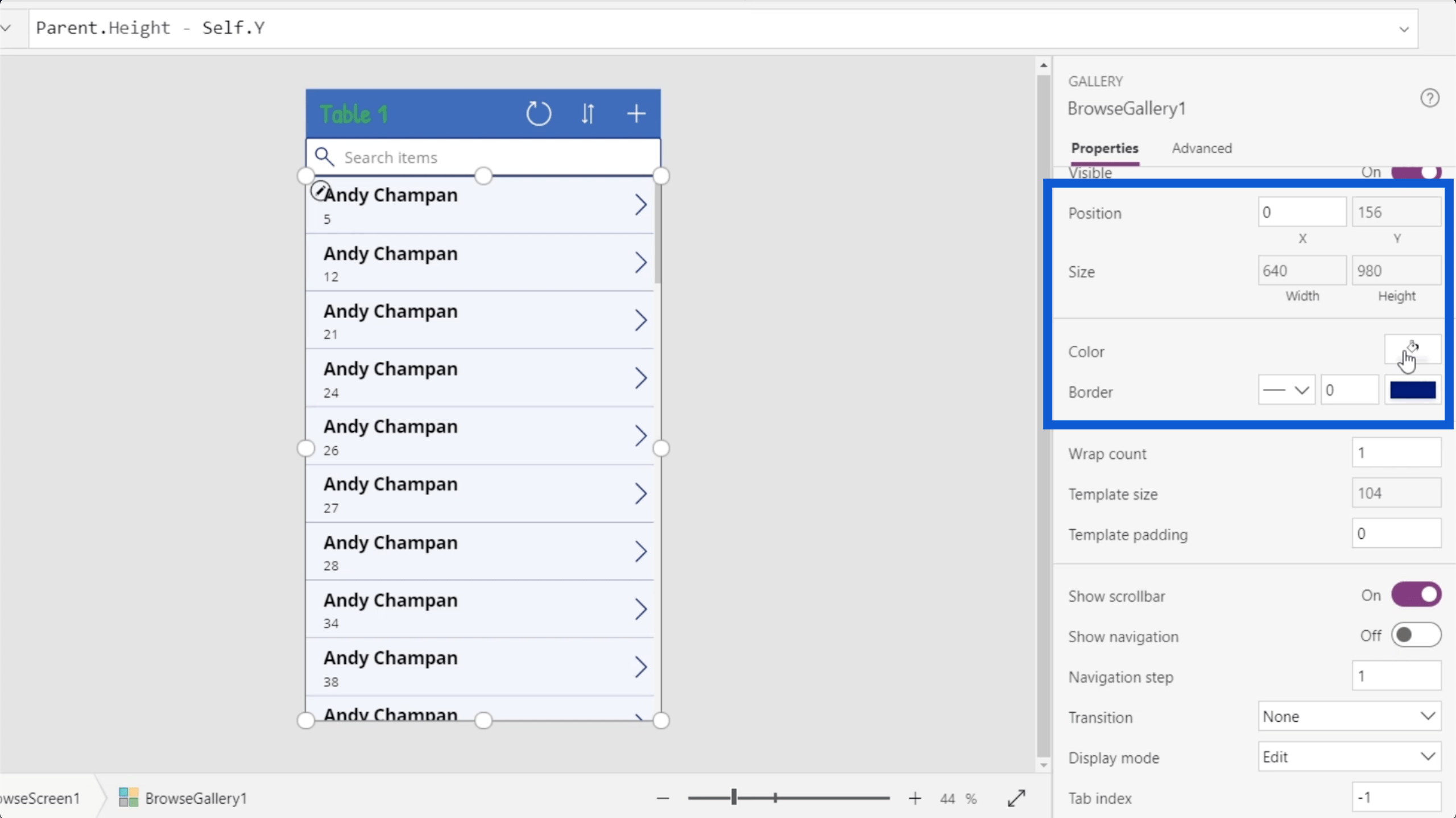This screenshot has height=818, width=1456.
Task: Click the Navigation step input field
Action: point(1397,676)
